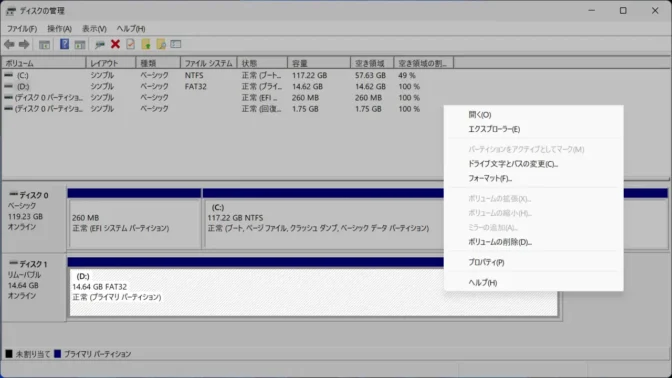This screenshot has width=672, height=378.
Task: Open the 表示(V) menu
Action: (x=94, y=29)
